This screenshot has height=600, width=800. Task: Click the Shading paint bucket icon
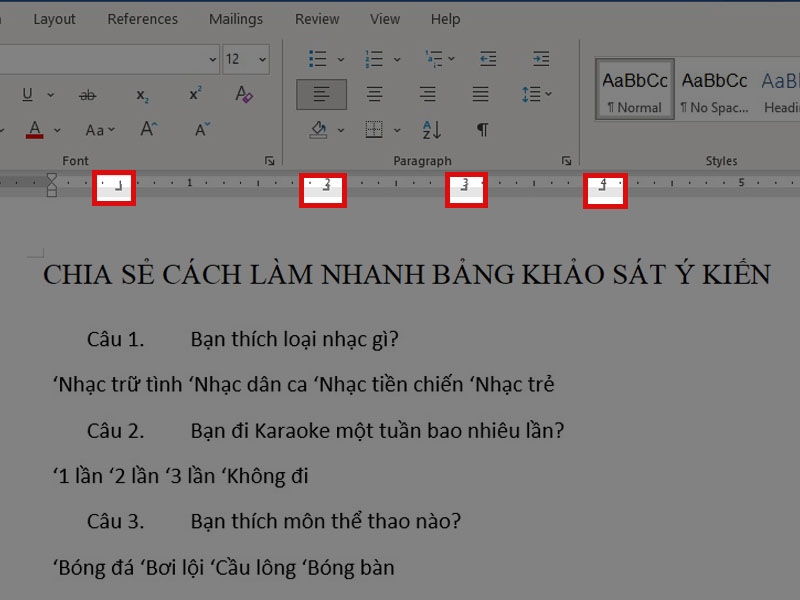318,130
